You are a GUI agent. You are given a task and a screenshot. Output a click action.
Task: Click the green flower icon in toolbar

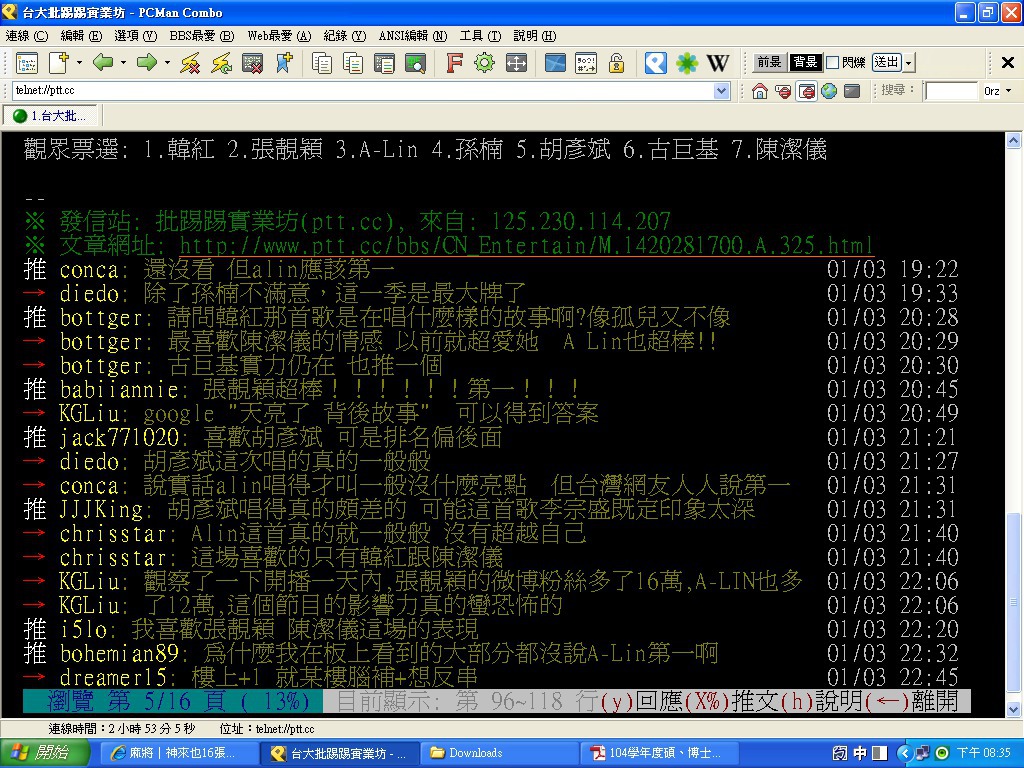pyautogui.click(x=687, y=63)
